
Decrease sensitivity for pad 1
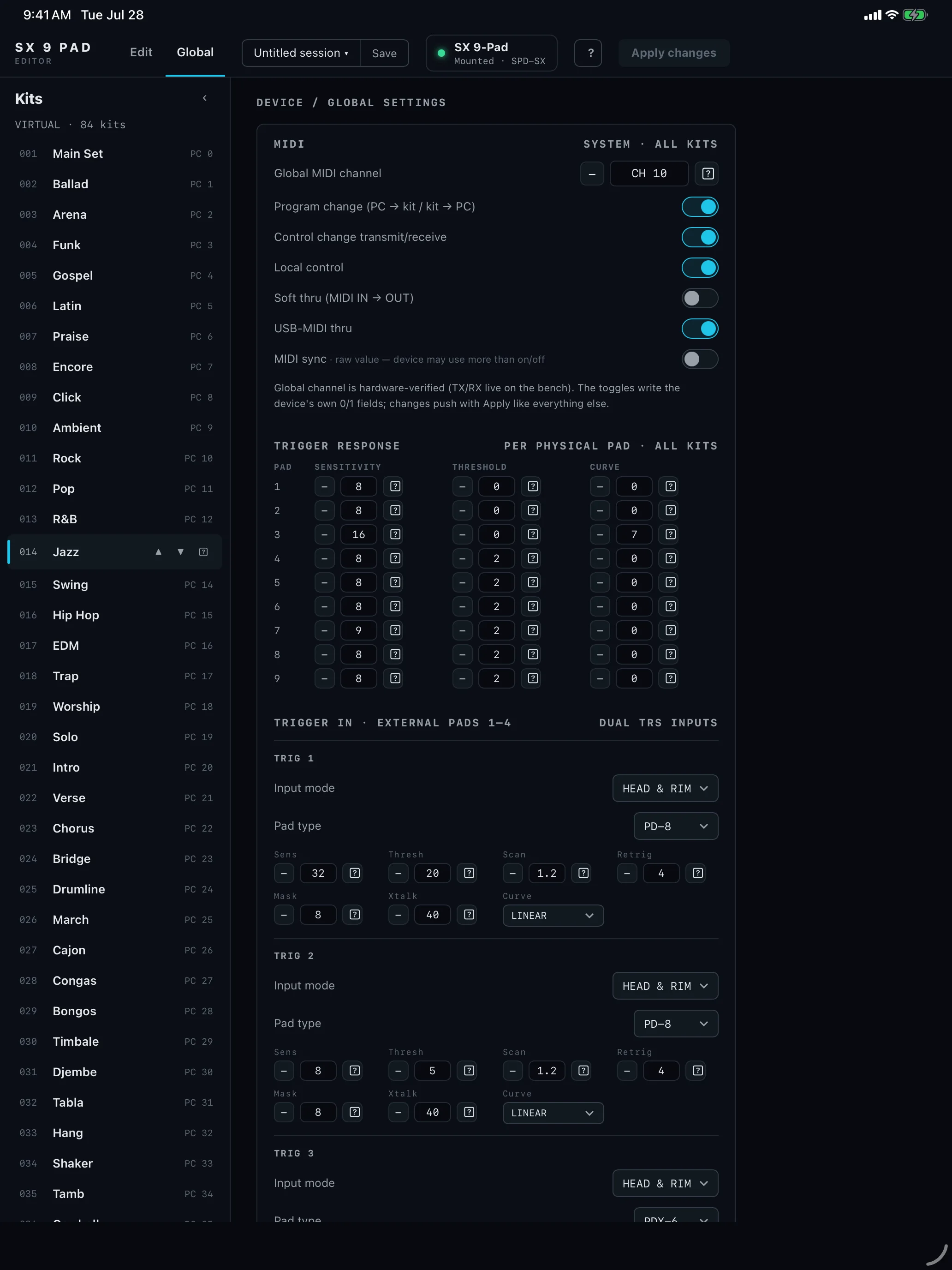(x=324, y=486)
